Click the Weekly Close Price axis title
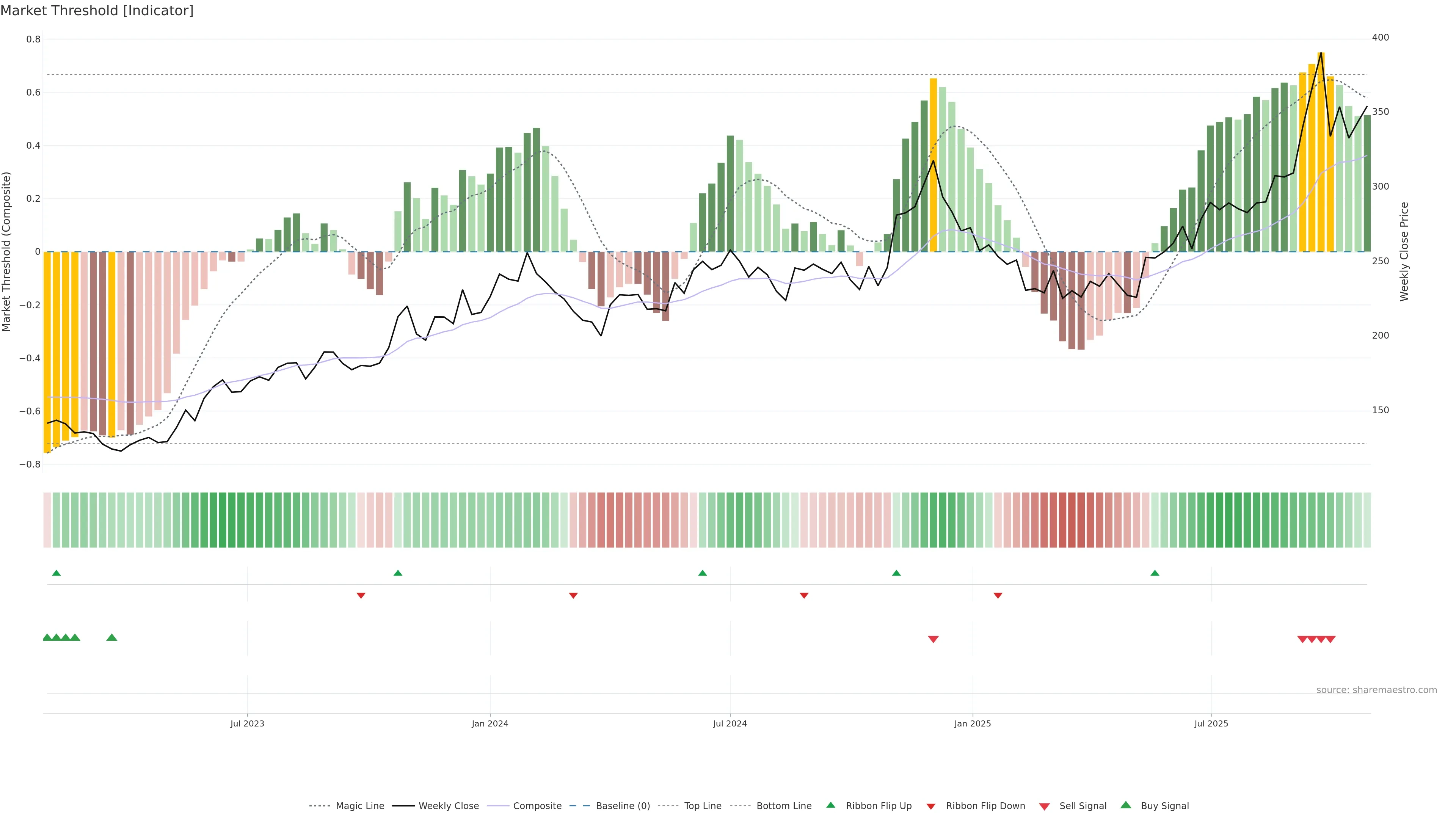This screenshot has width=1456, height=819. coord(1404,251)
